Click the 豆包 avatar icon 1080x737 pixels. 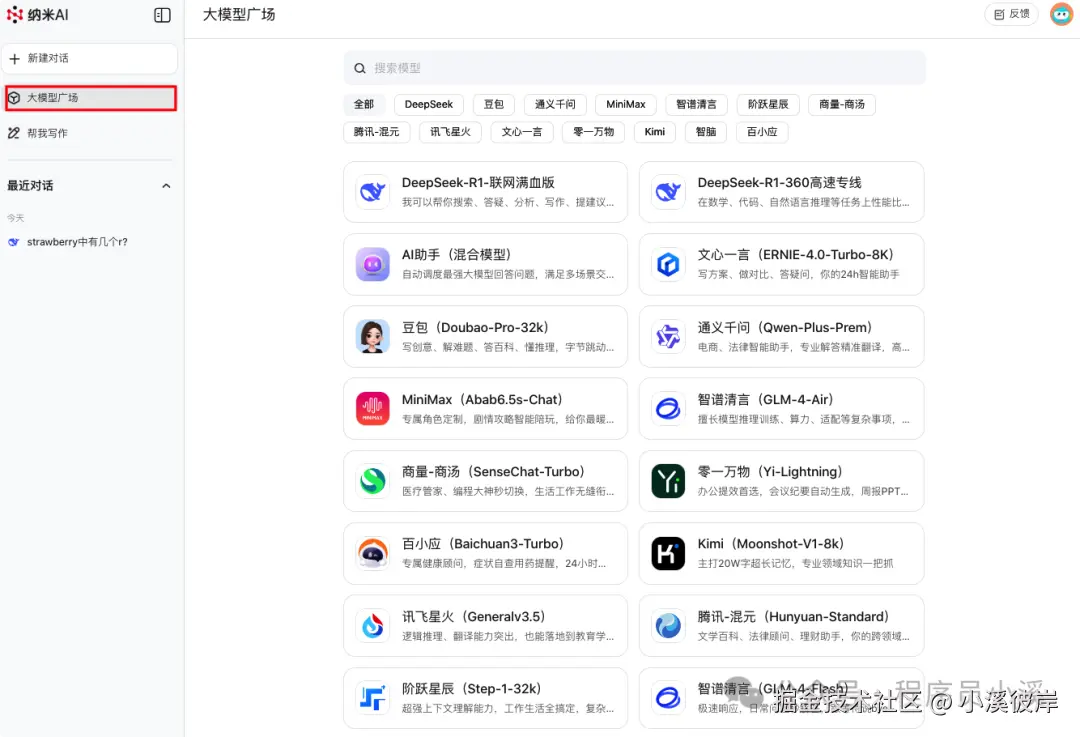coord(371,336)
